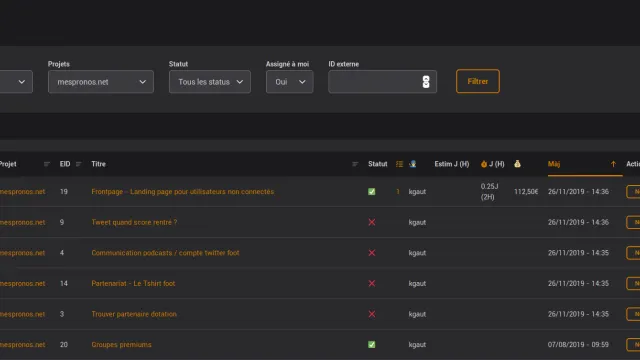The width and height of the screenshot is (640, 360).
Task: Click the action button in Trouver partenaire row
Action: (633, 314)
